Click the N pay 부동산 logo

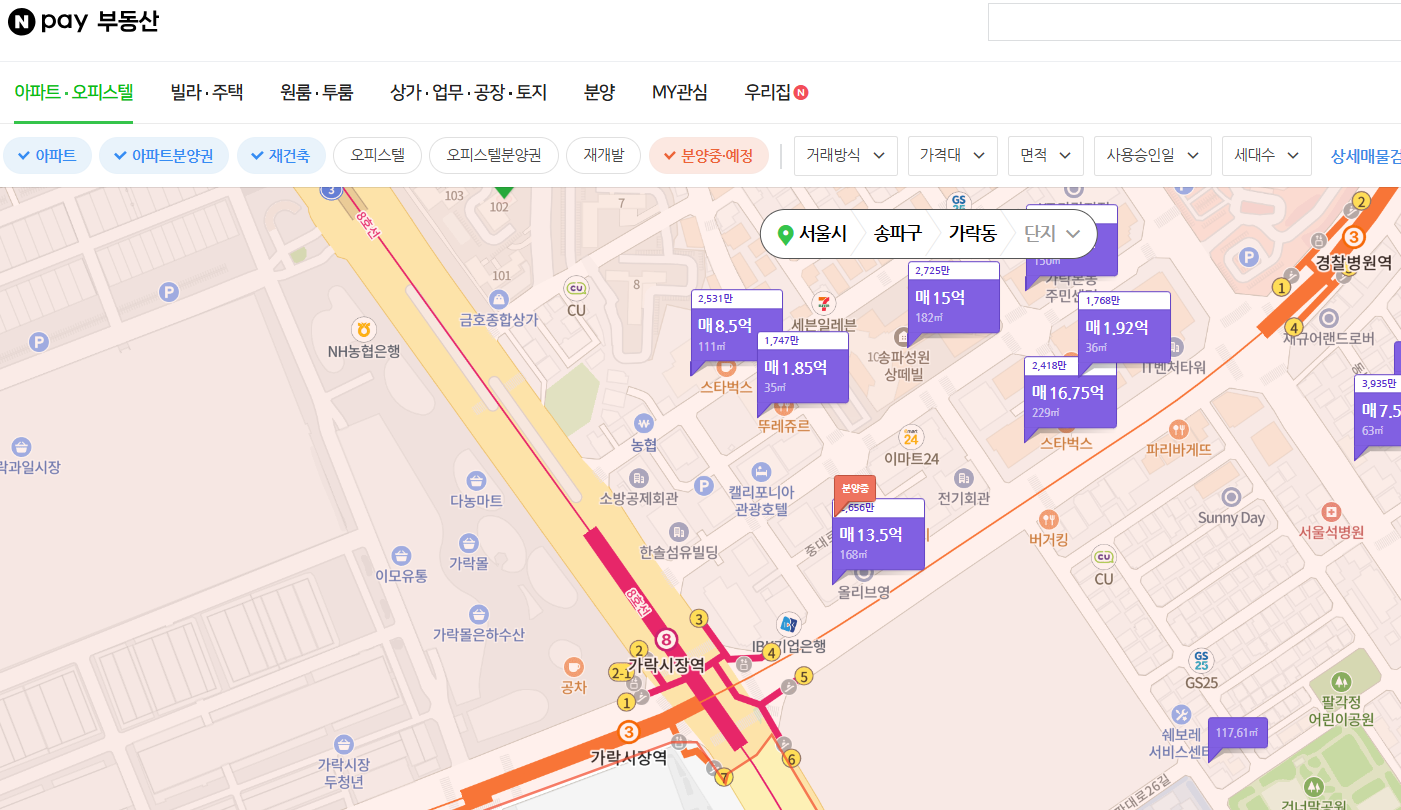pos(84,22)
